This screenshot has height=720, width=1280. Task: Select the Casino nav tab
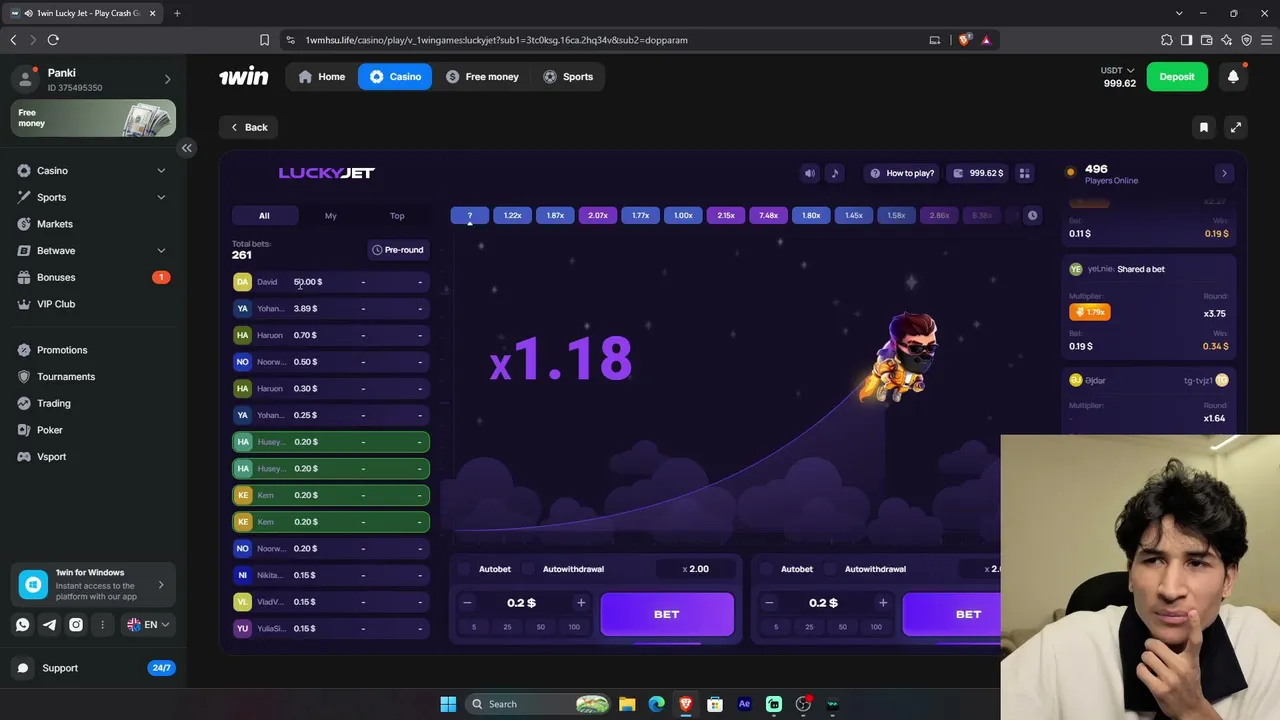coord(395,77)
